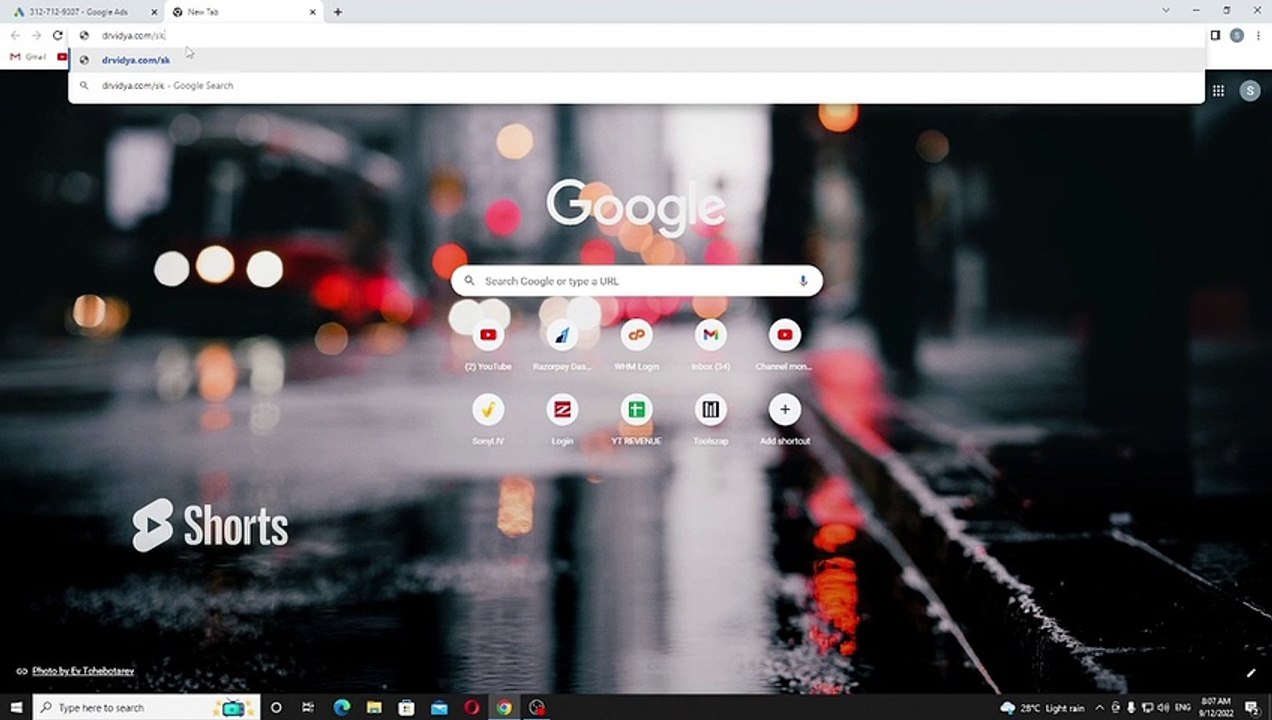
Task: Select the New Tab browser tab
Action: click(x=243, y=12)
